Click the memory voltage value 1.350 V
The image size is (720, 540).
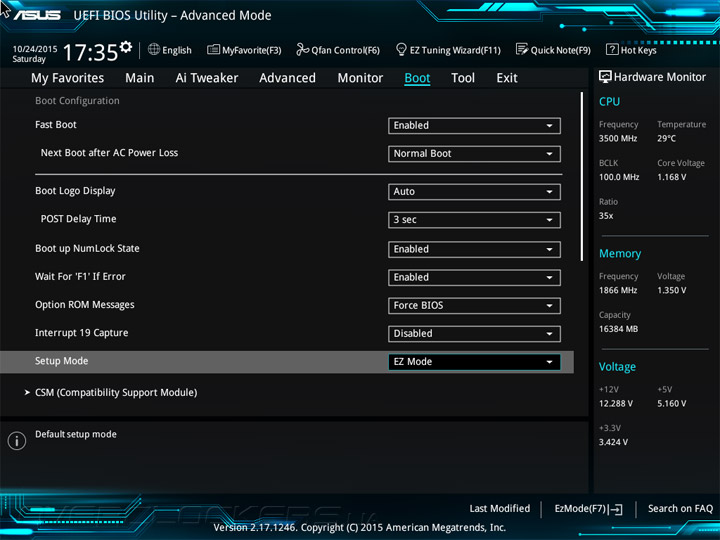click(x=672, y=291)
